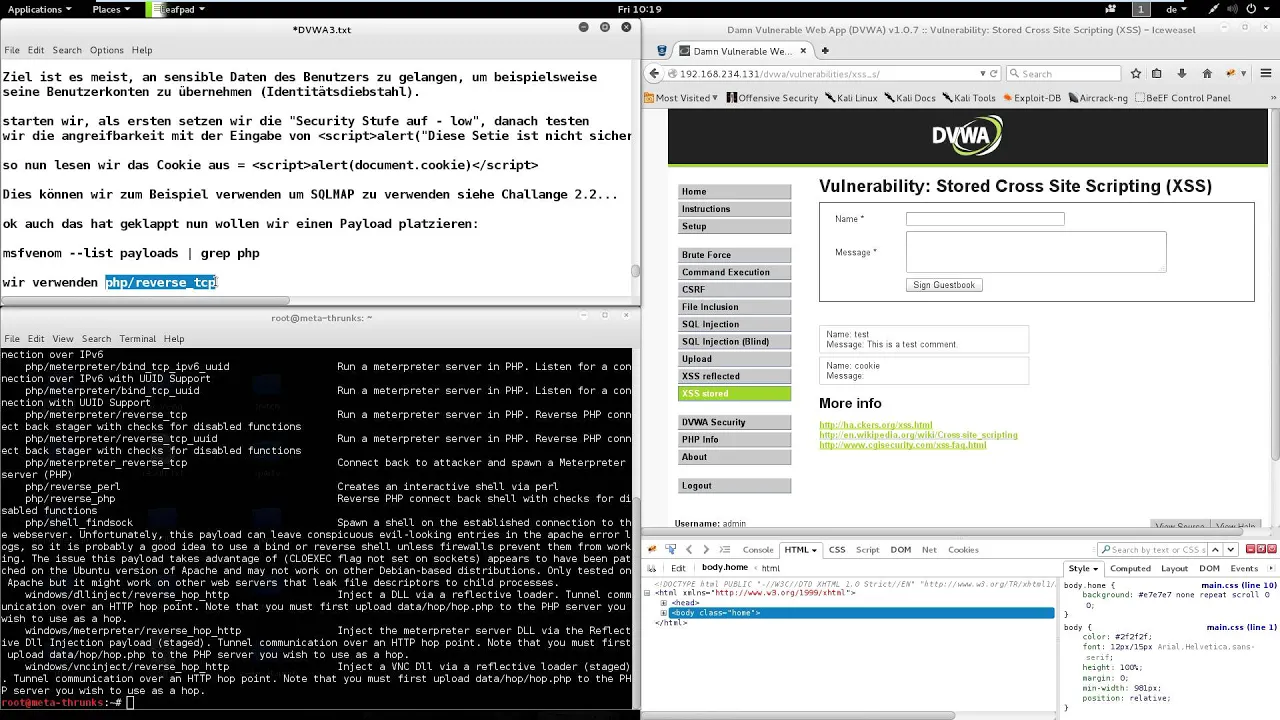Open the browser Downloads arrow
Image resolution: width=1280 pixels, height=720 pixels.
[x=1182, y=73]
